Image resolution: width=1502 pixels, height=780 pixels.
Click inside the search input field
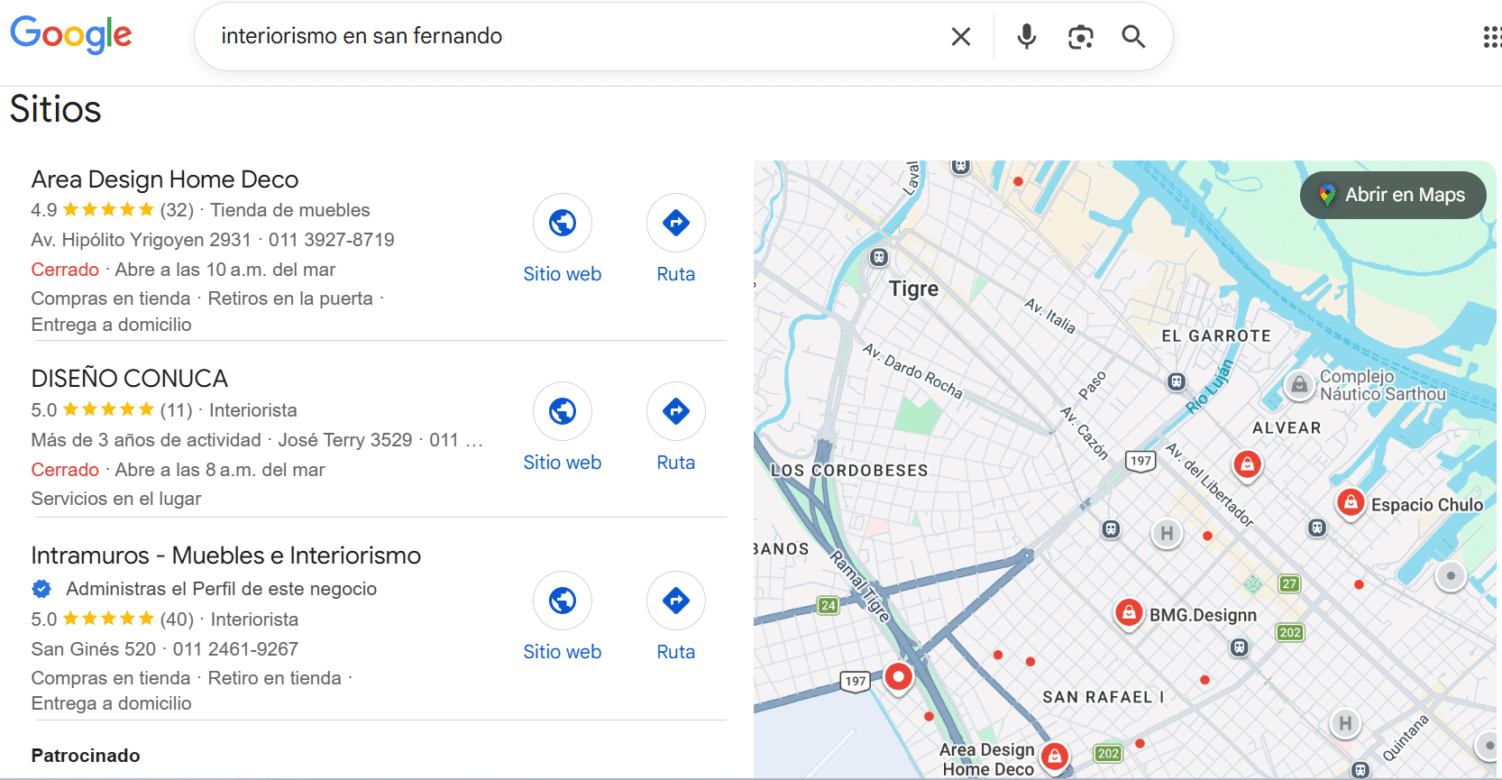(x=500, y=36)
